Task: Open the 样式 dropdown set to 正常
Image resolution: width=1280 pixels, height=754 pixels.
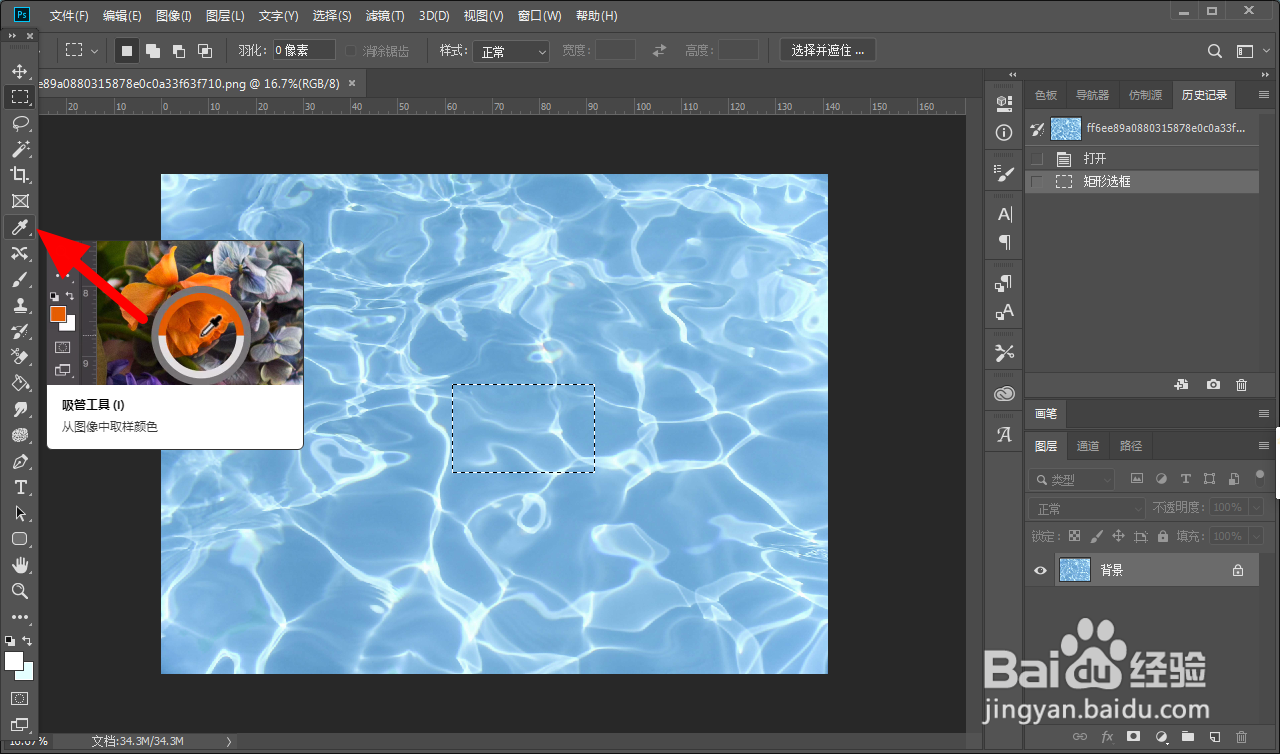Action: coord(511,51)
